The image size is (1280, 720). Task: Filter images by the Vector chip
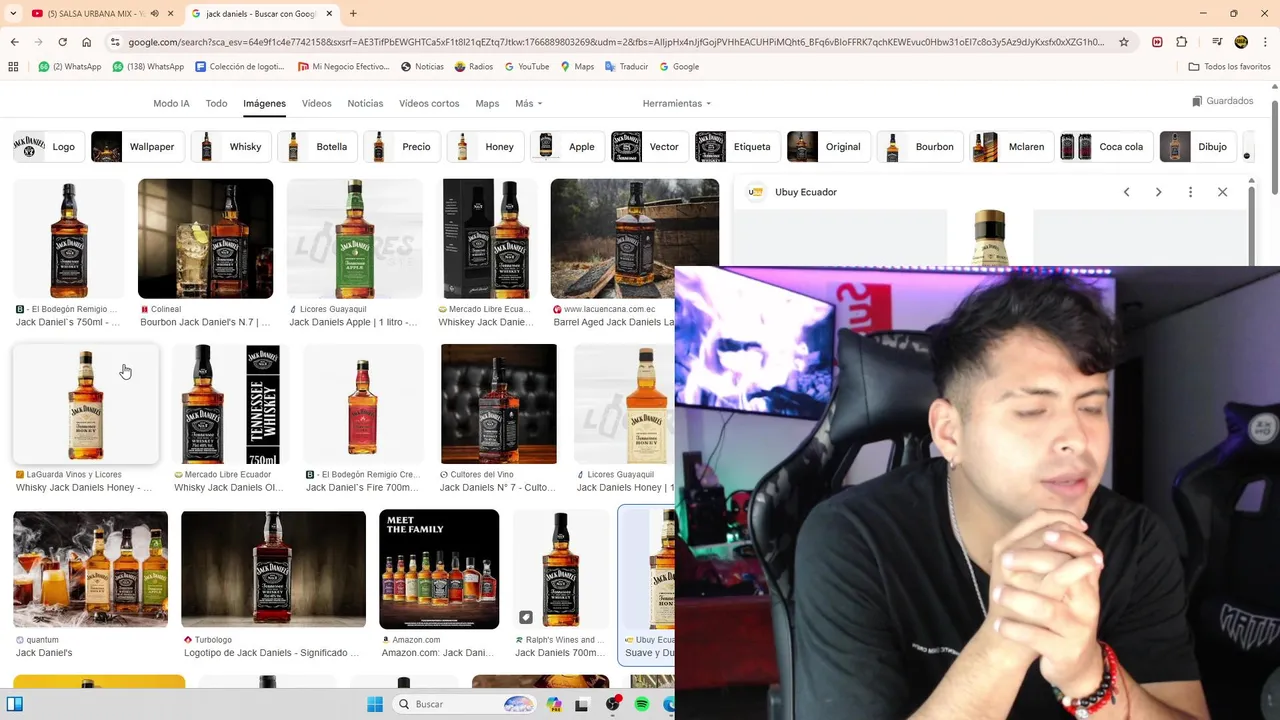[648, 147]
